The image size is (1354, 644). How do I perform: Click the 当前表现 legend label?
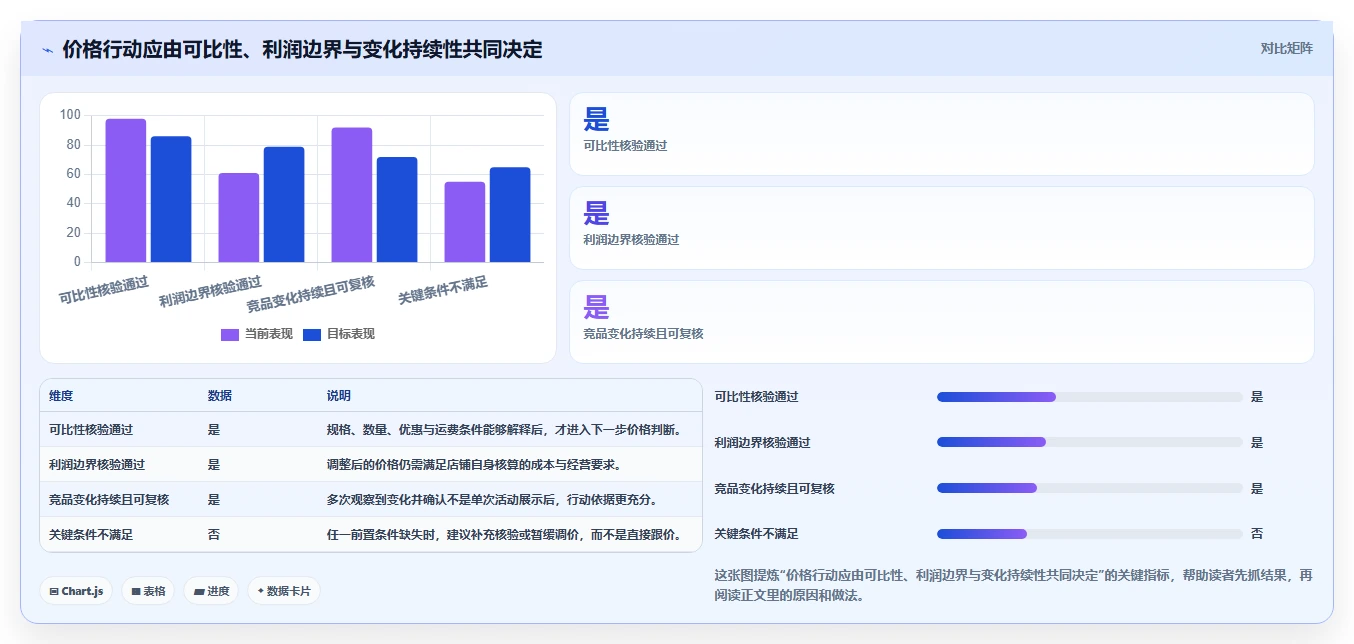(269, 334)
